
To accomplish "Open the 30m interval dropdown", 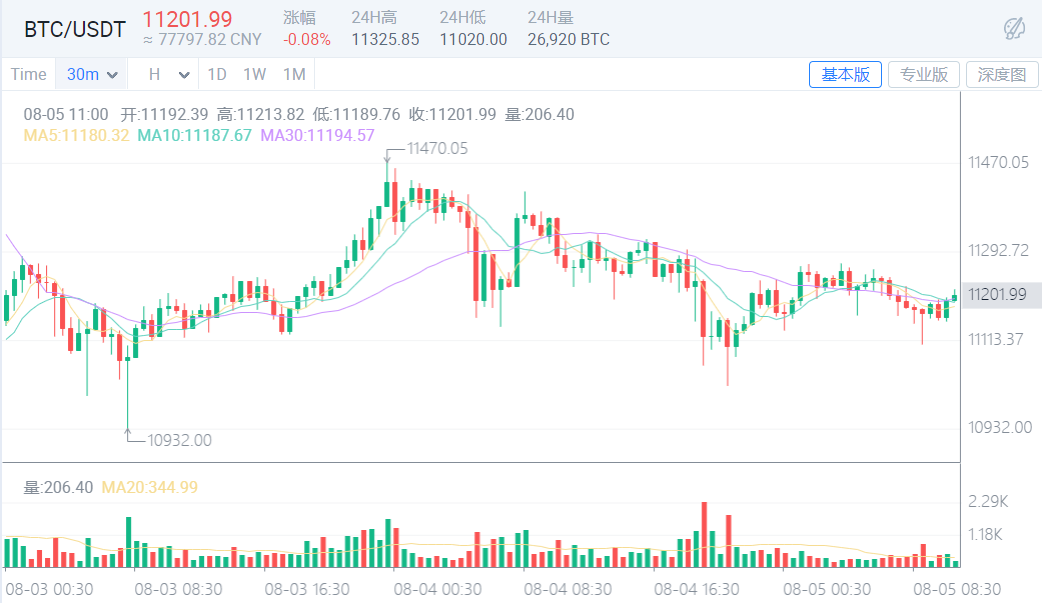I will (91, 74).
